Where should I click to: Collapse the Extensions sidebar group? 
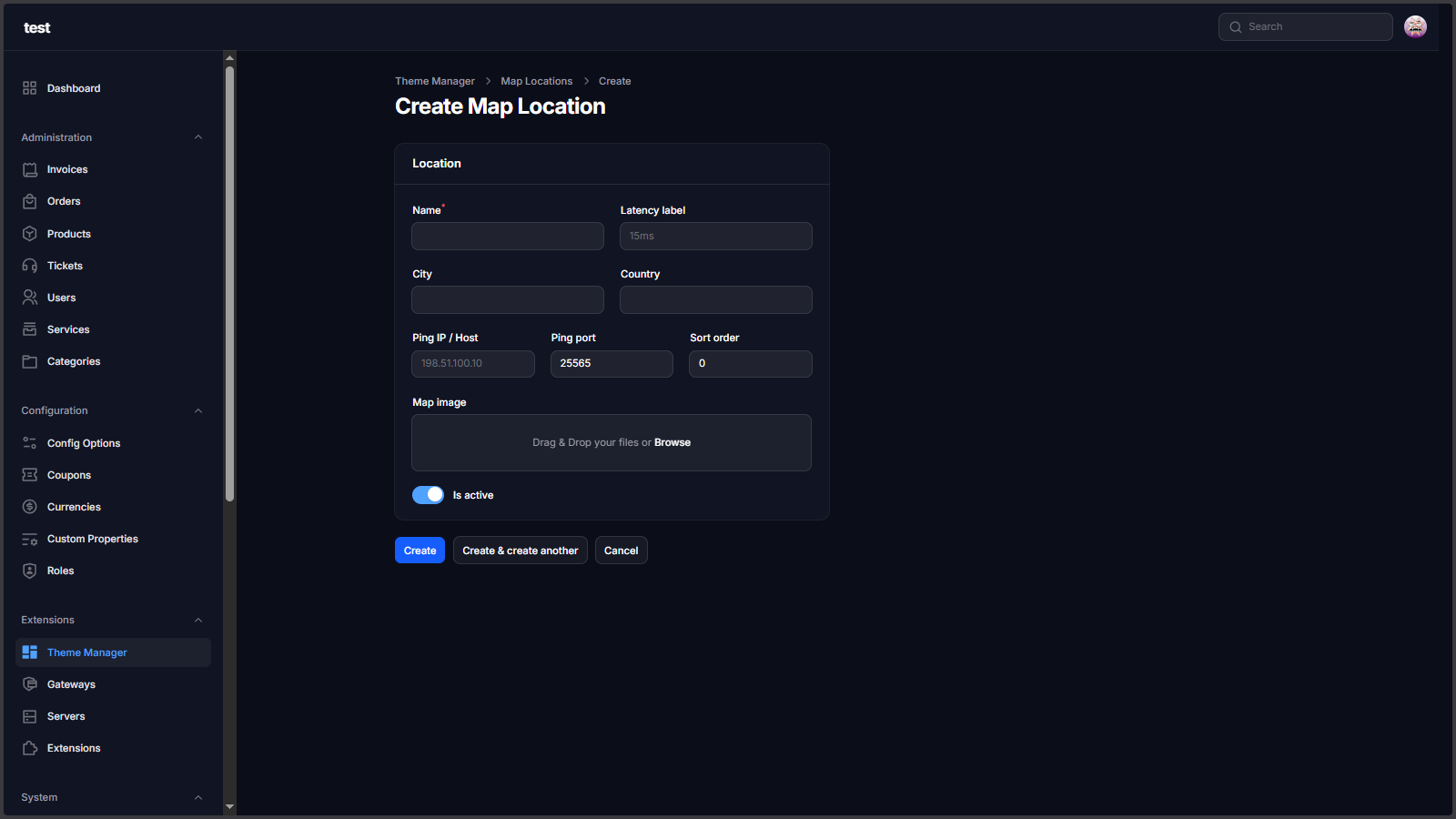click(x=198, y=620)
